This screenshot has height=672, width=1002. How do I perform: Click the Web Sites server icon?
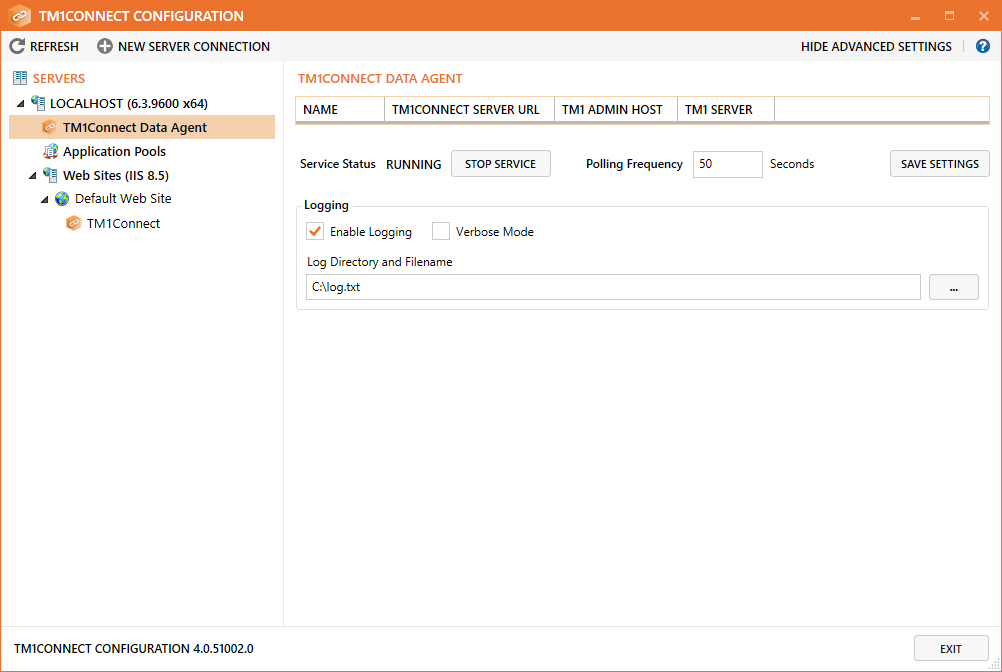(x=50, y=175)
